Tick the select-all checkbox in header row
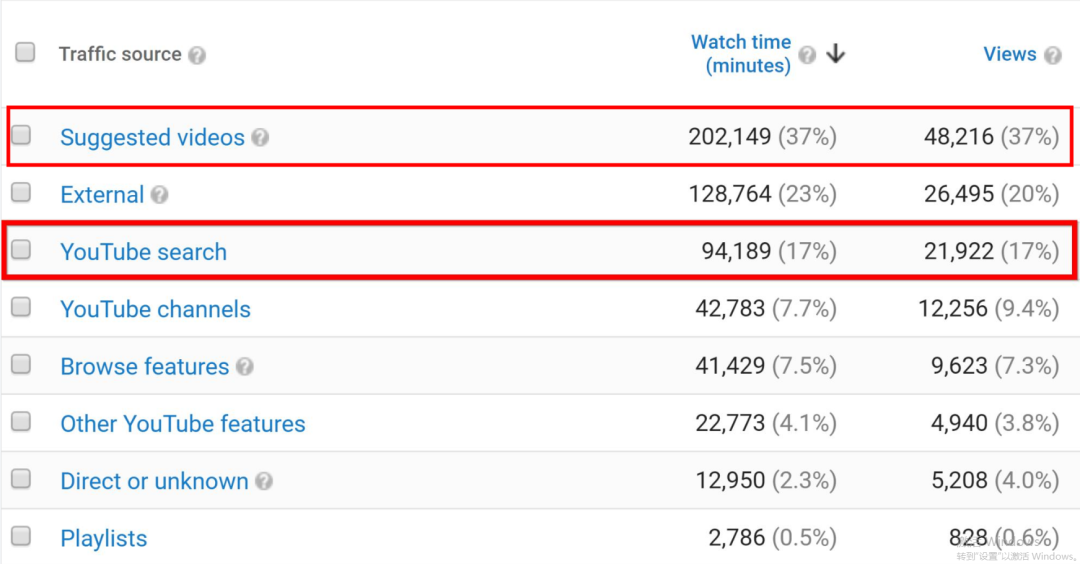This screenshot has width=1080, height=564. pos(25,52)
